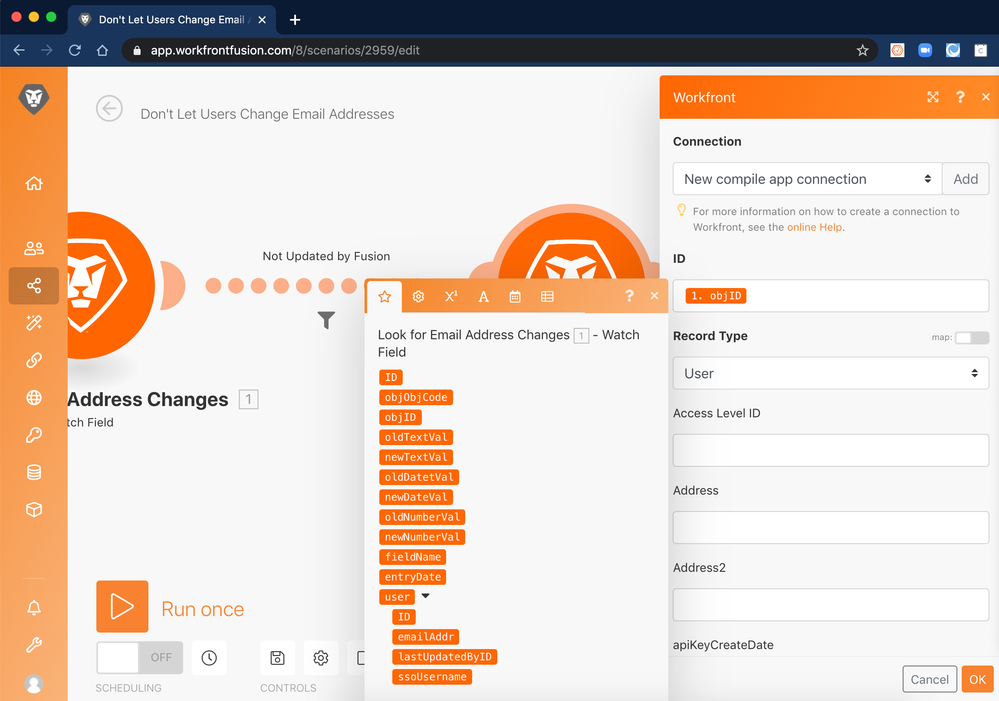
Task: Click the Run once play button
Action: coord(122,607)
